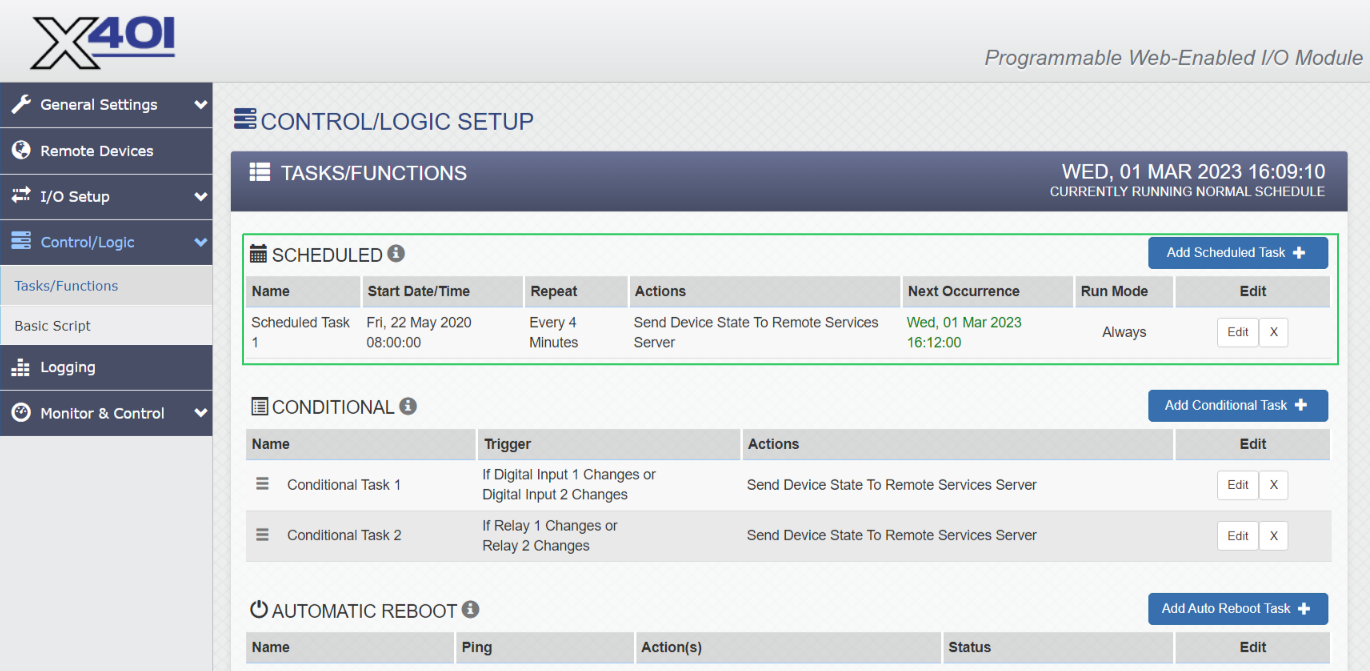Delete Scheduled Task 1 with X button

pos(1273,332)
